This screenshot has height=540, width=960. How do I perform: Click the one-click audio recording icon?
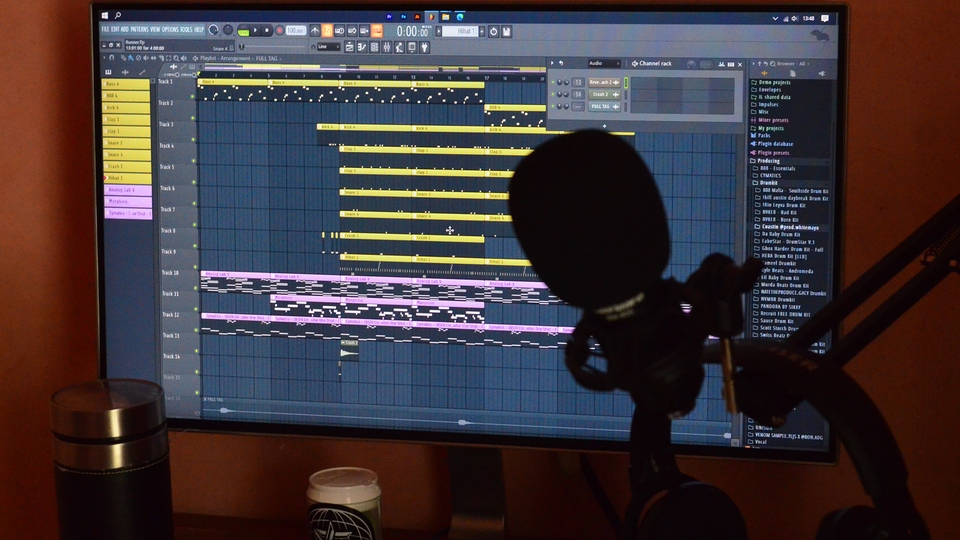(493, 31)
